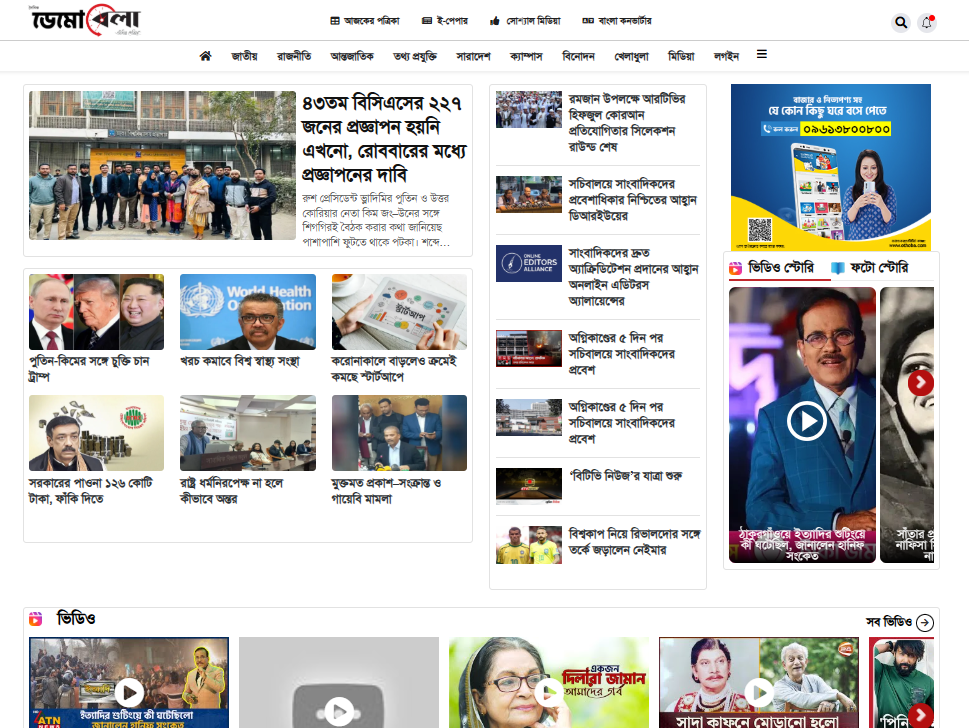Screen dimensions: 969x728
Task: Click the ভোরবেলা site logo
Action: (x=85, y=21)
